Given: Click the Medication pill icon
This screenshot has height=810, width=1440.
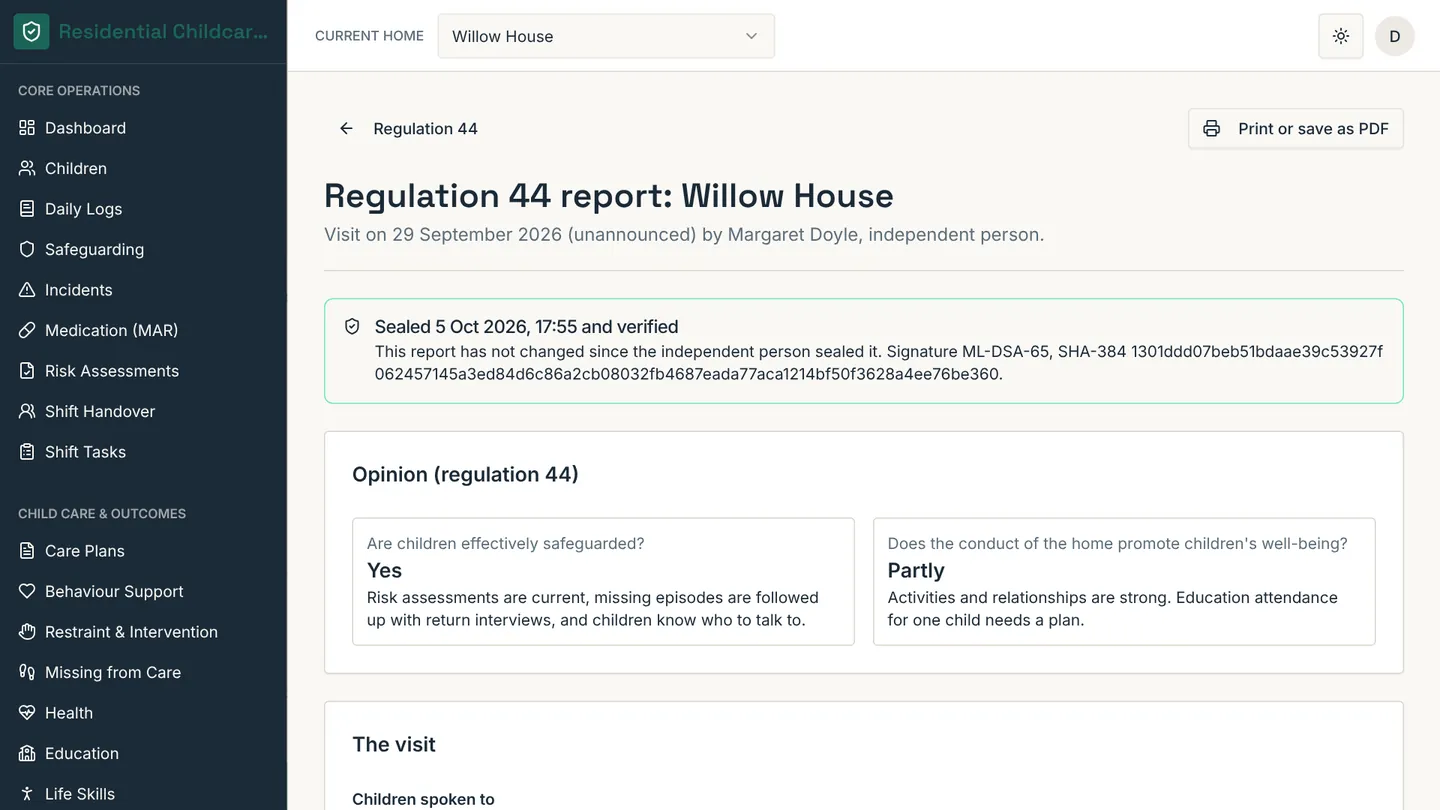Looking at the screenshot, I should [27, 330].
